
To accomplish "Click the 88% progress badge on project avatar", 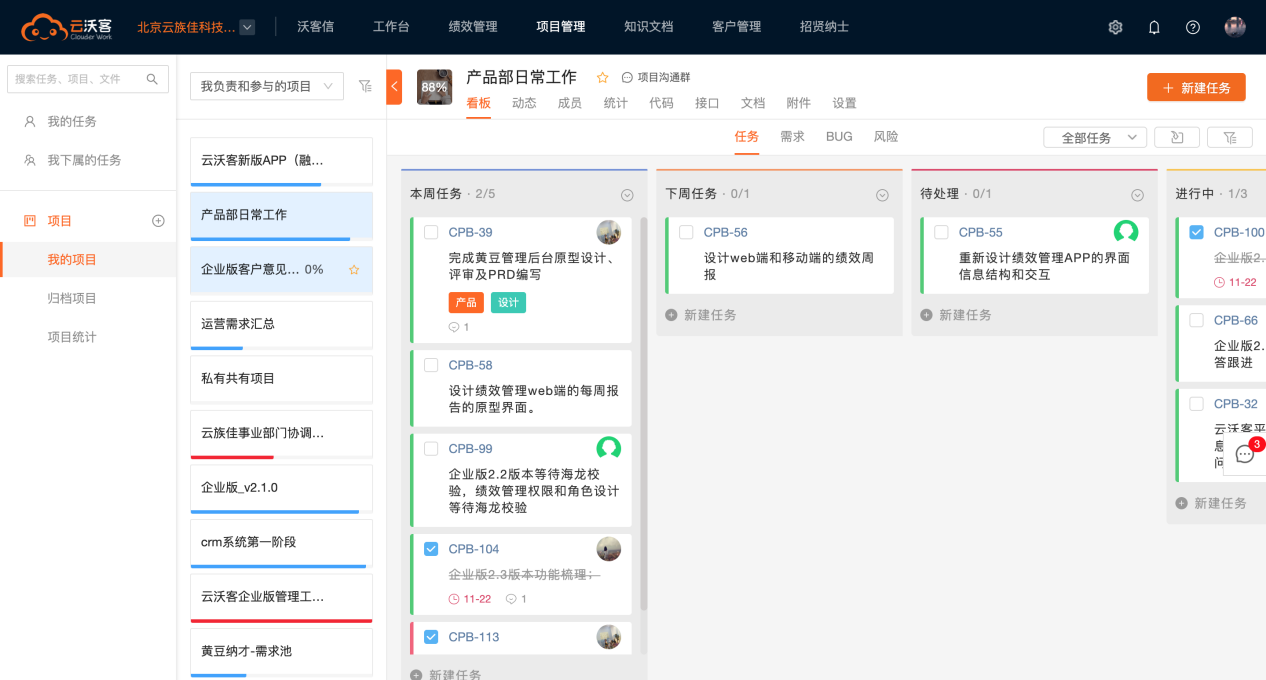I will point(434,87).
